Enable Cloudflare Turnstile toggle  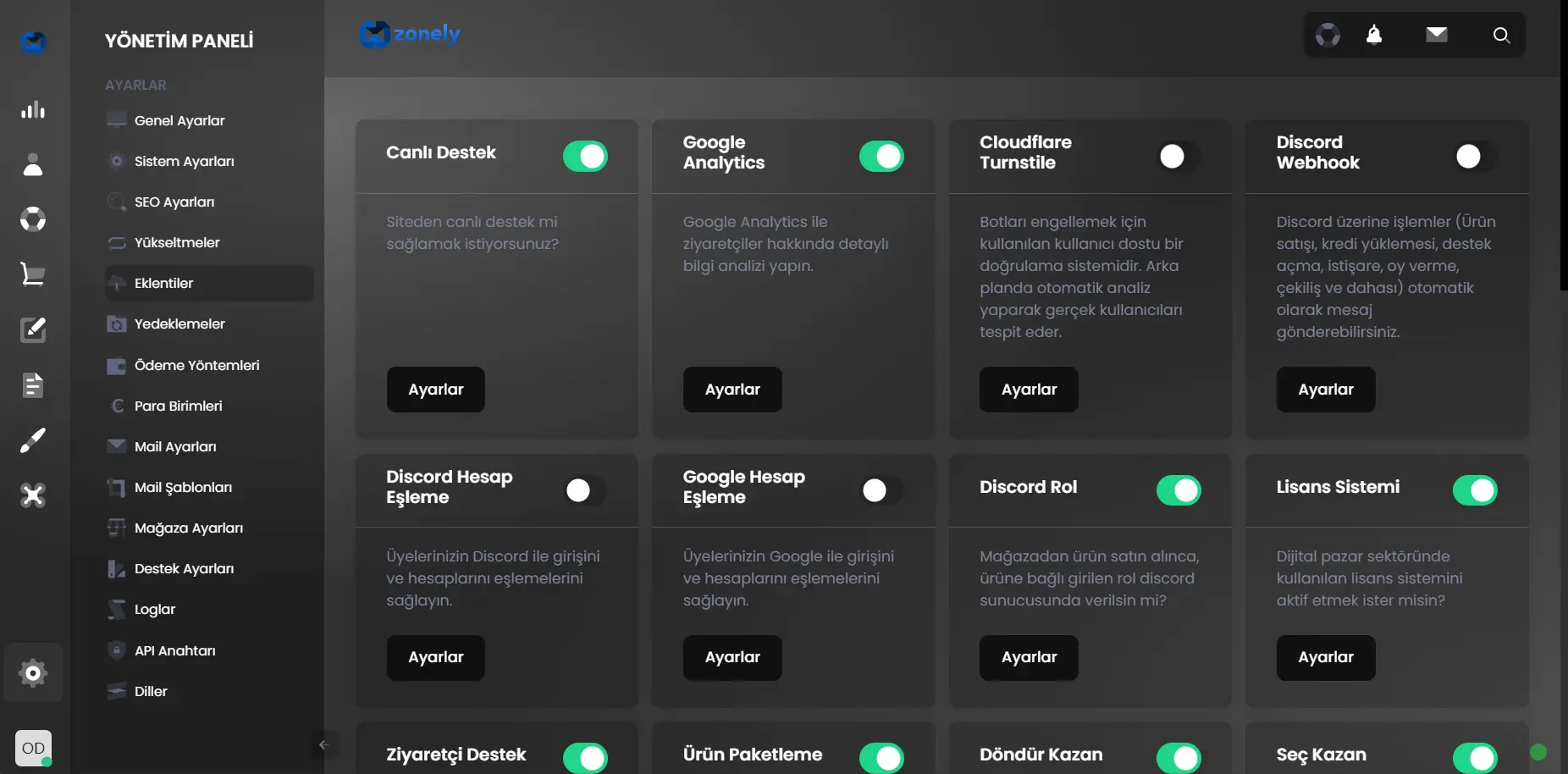point(1179,157)
